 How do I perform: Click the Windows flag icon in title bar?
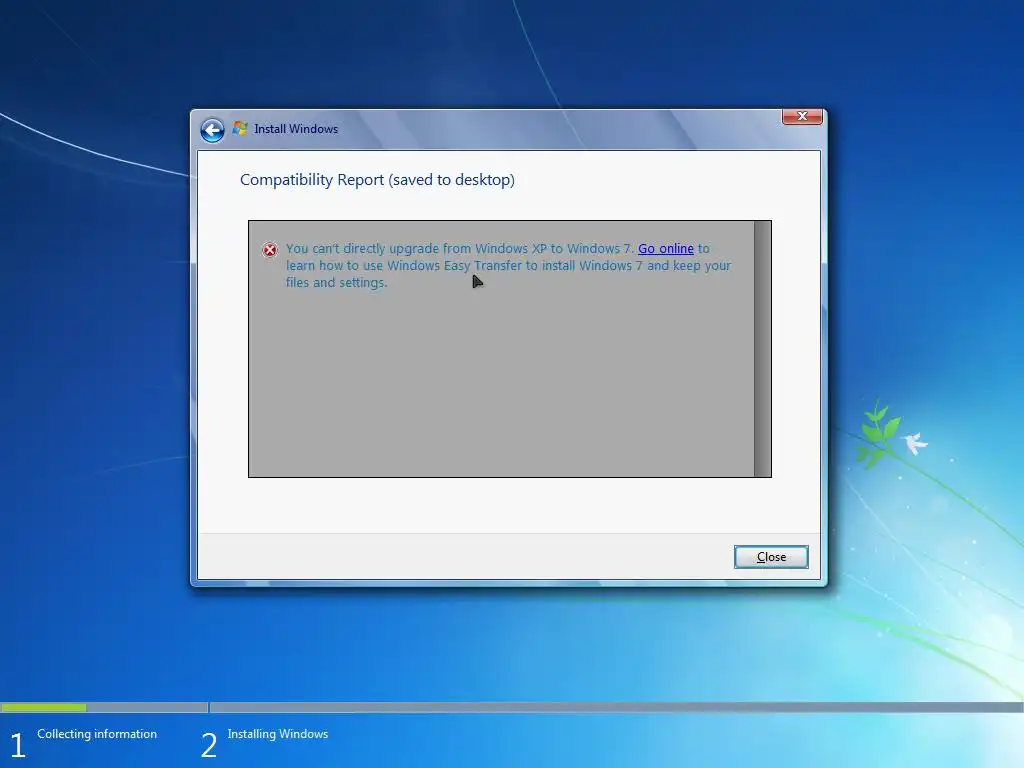[240, 129]
